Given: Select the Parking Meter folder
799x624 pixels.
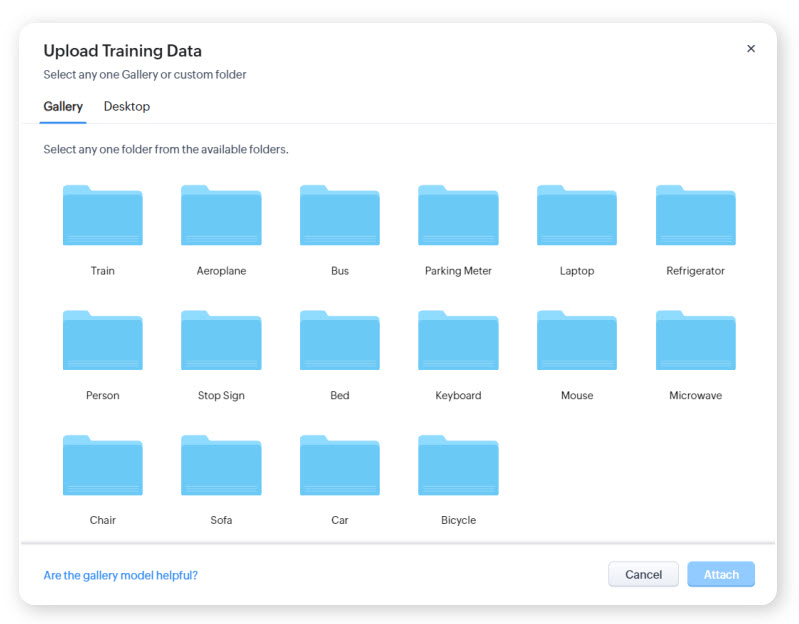Looking at the screenshot, I should 458,216.
